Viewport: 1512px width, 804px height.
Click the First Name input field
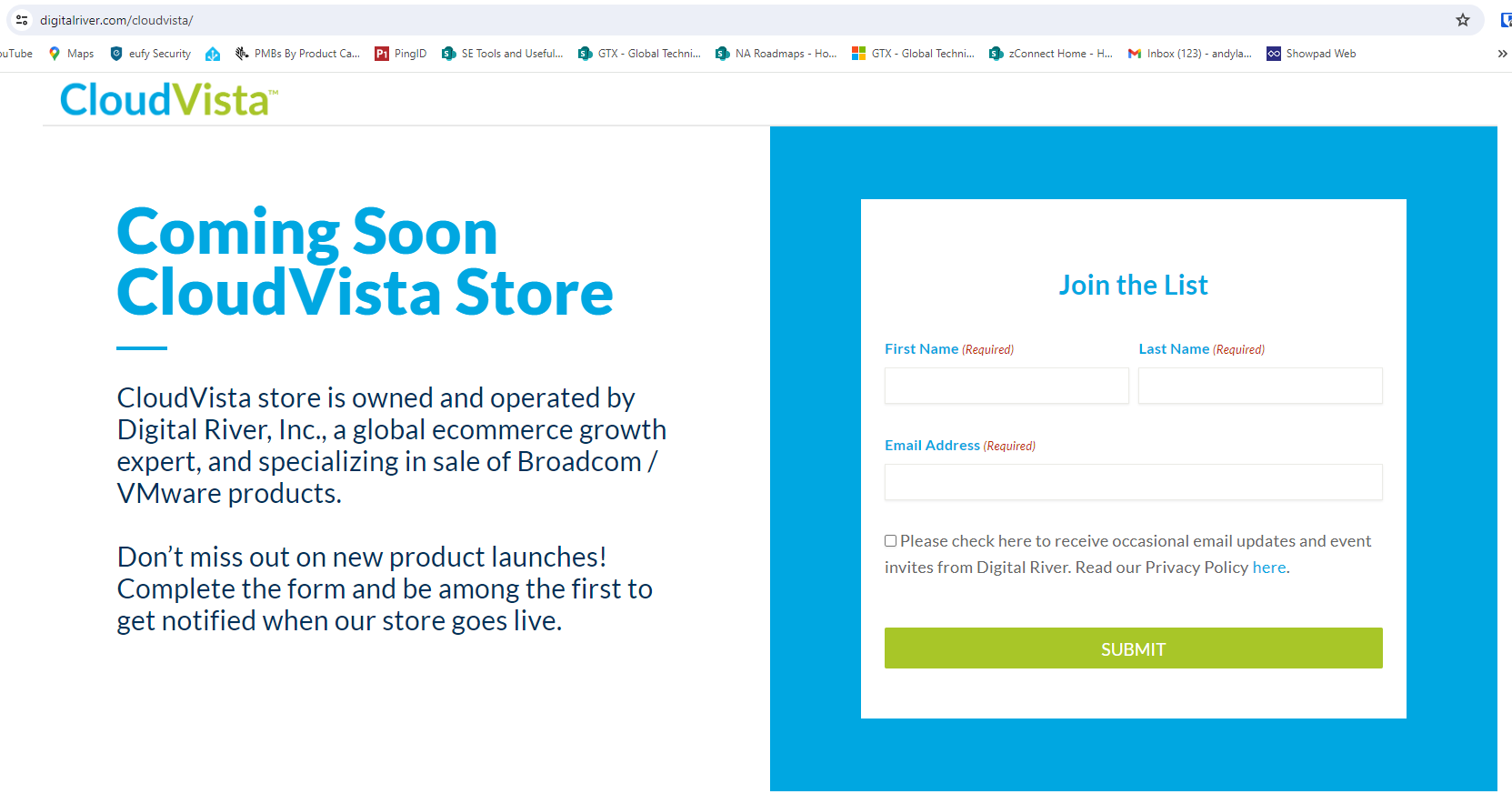pyautogui.click(x=1006, y=386)
